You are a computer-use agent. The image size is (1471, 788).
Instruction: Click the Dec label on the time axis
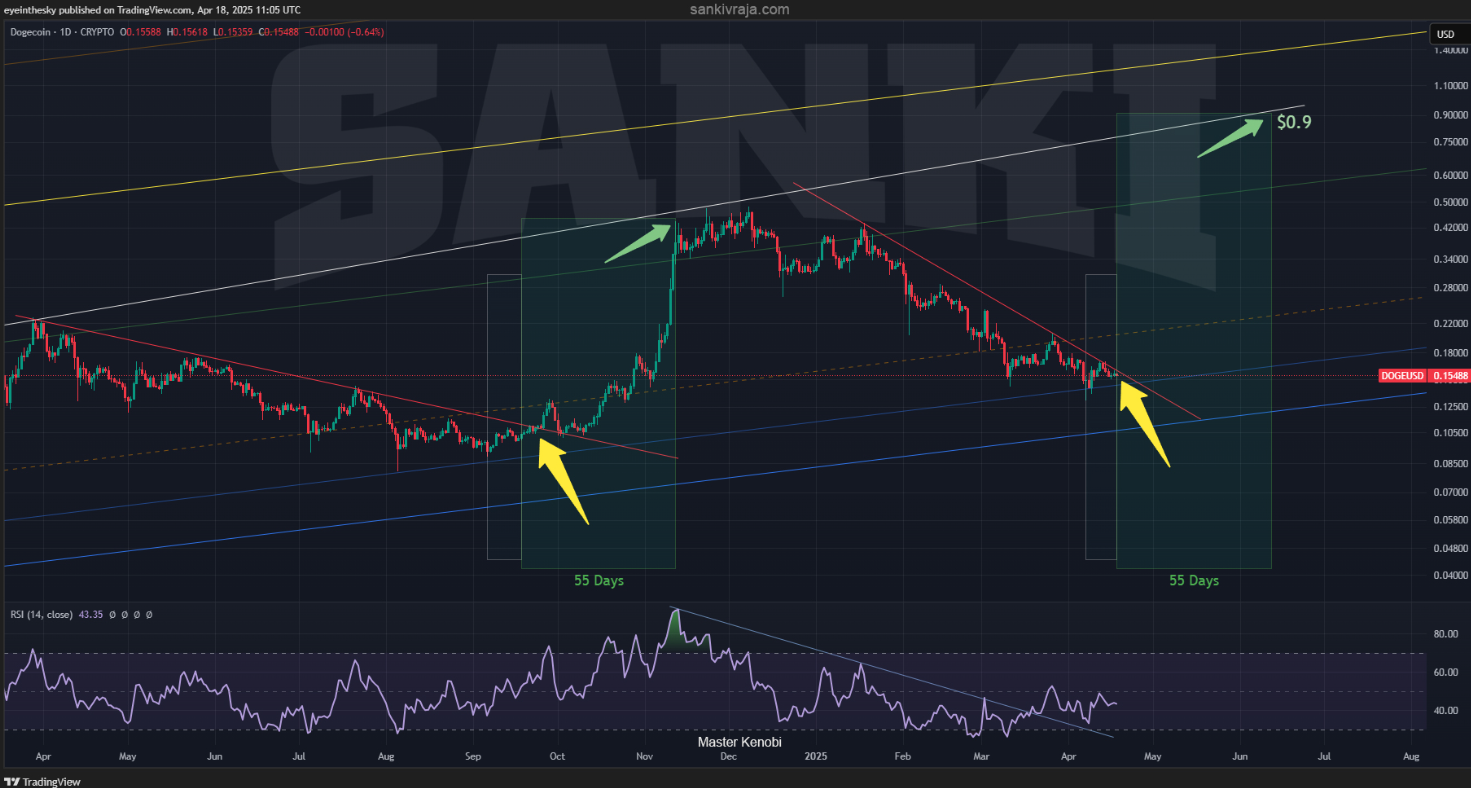(728, 758)
